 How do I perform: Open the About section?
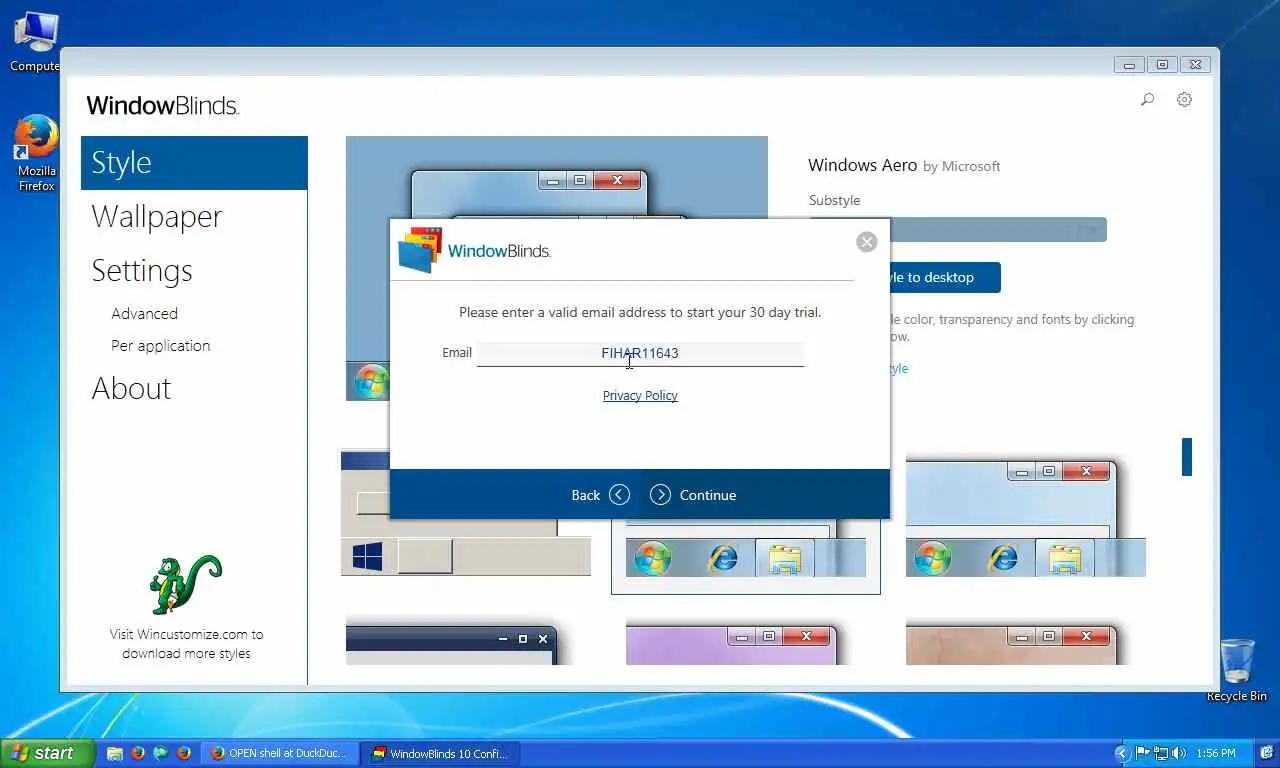tap(131, 388)
